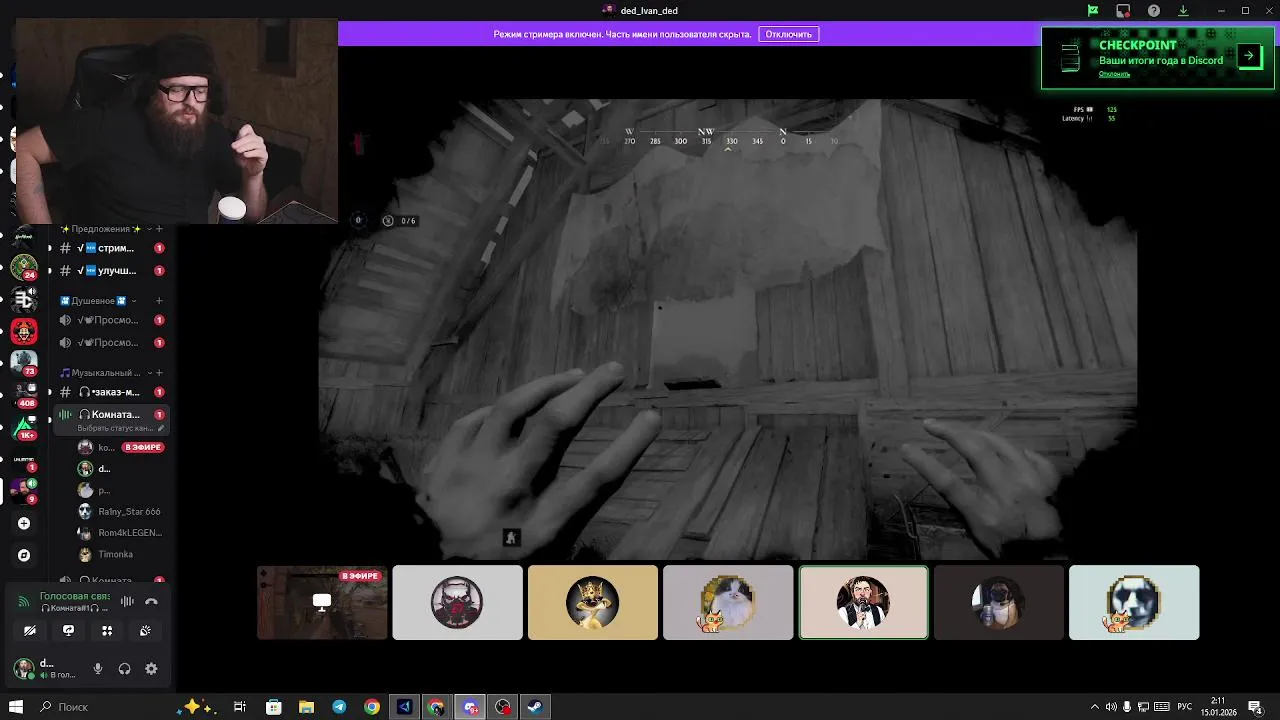
Task: Click the screen share icon in voice panel
Action: 68,630
